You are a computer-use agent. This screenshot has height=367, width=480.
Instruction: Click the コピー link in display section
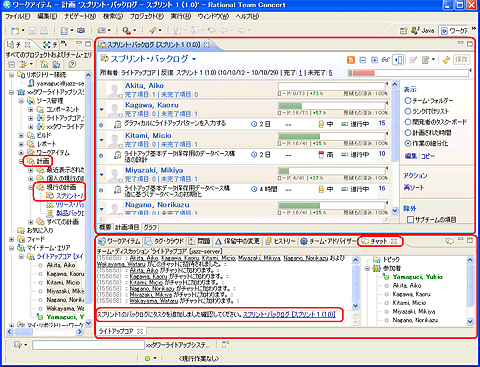click(428, 156)
